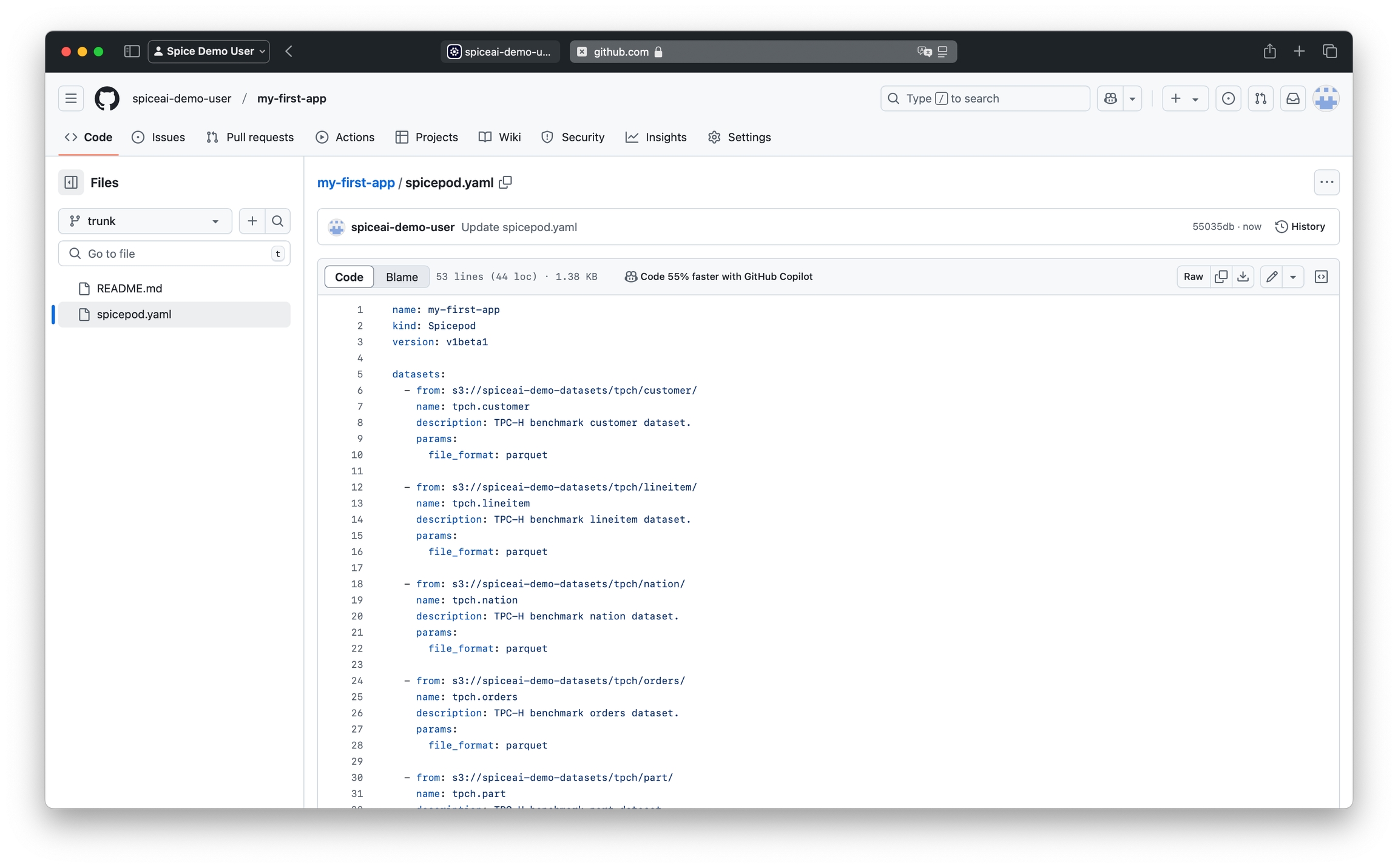Open the GitHub Copilot chat icon
Screen dimensions: 1398x868
1110,98
